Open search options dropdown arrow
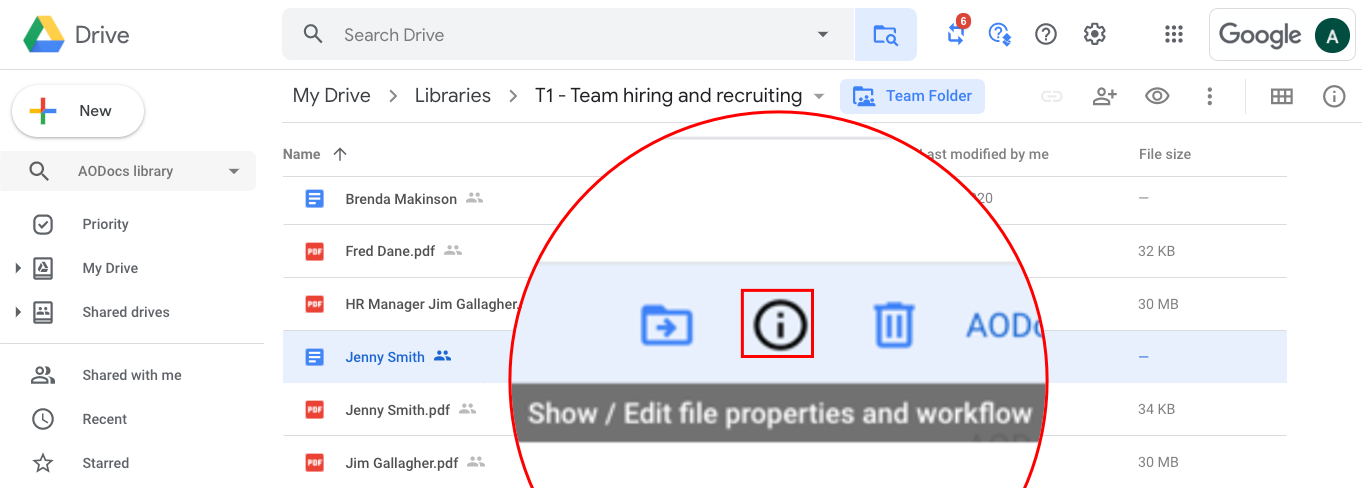The image size is (1362, 488). click(823, 35)
